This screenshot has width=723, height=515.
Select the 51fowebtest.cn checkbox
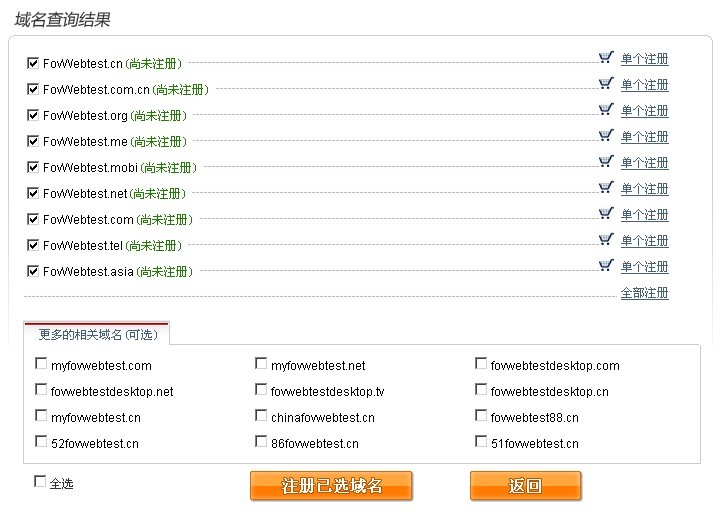pyautogui.click(x=481, y=442)
